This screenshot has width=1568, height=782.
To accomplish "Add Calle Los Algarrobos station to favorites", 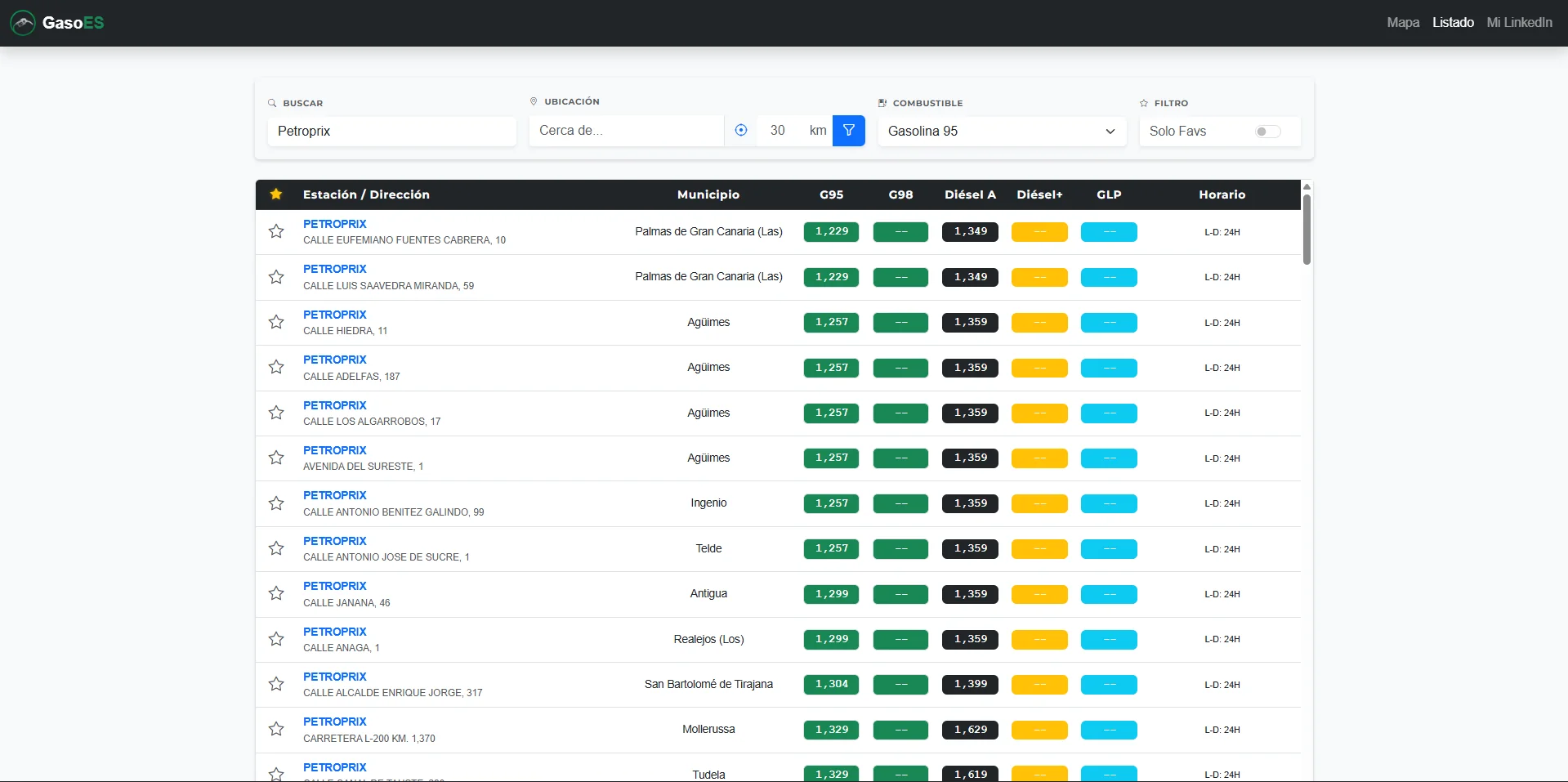I will coord(276,413).
